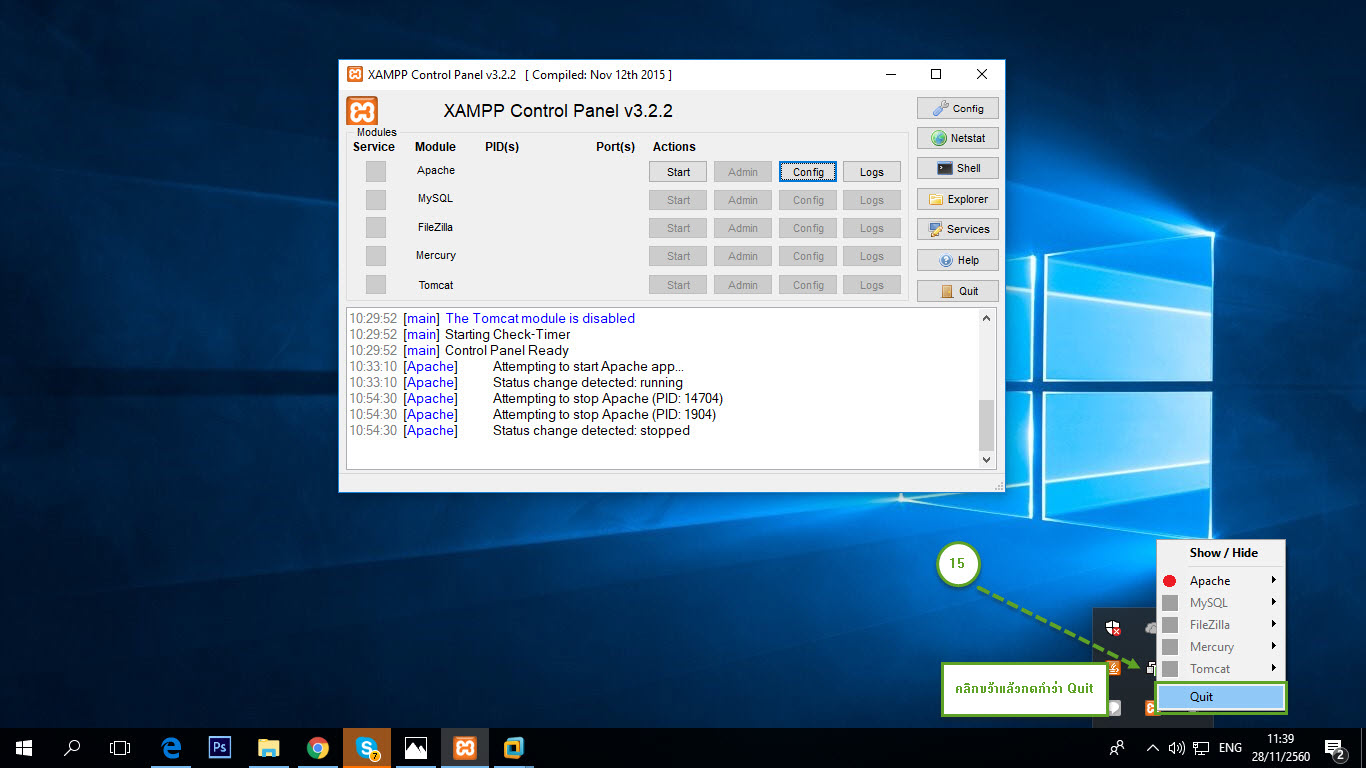Toggle the Tomcat service checkbox
Viewport: 1366px width, 768px height.
click(375, 284)
